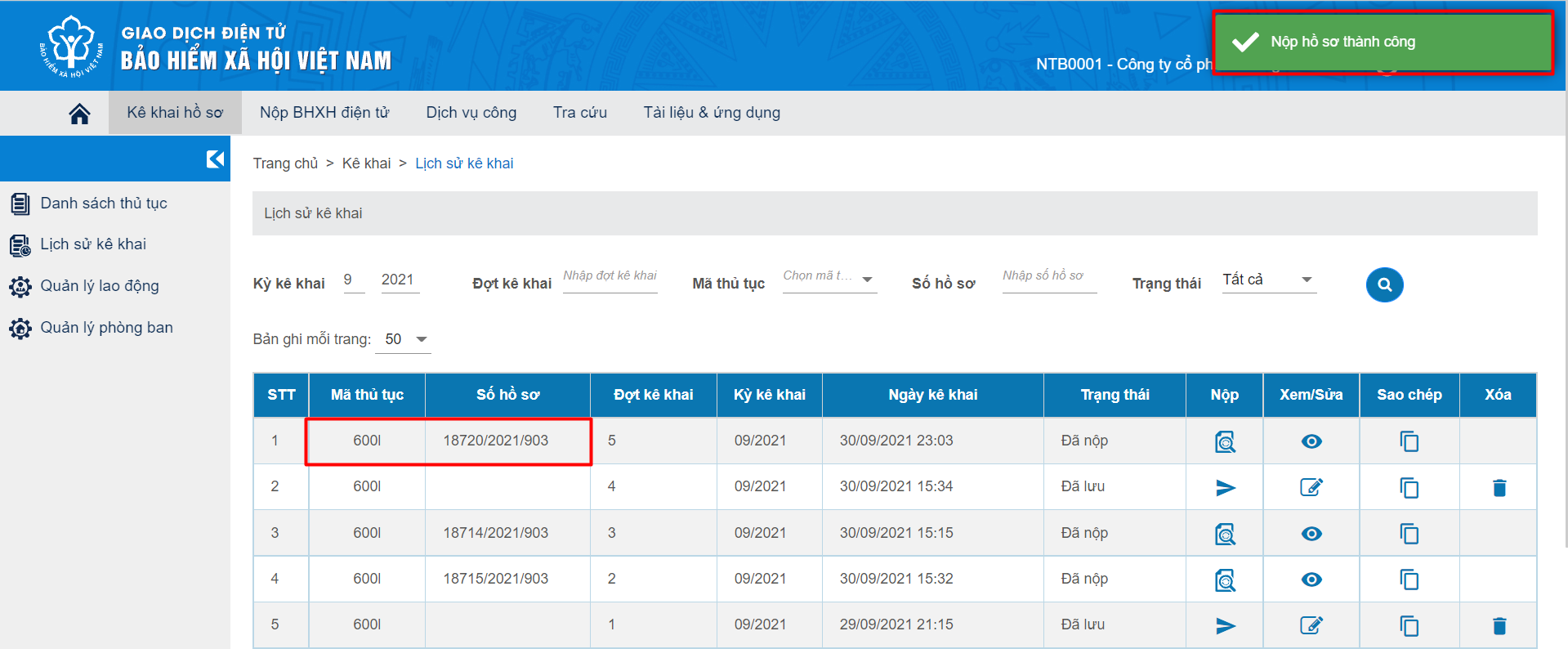This screenshot has width=1568, height=649.
Task: Open the Mã thủ tục dropdown
Action: (829, 279)
